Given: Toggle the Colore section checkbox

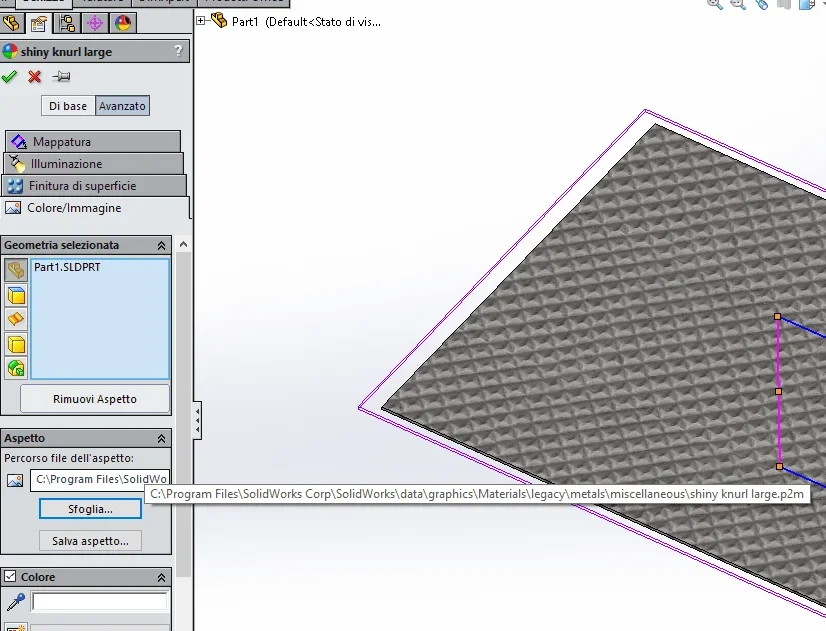Looking at the screenshot, I should pyautogui.click(x=10, y=577).
